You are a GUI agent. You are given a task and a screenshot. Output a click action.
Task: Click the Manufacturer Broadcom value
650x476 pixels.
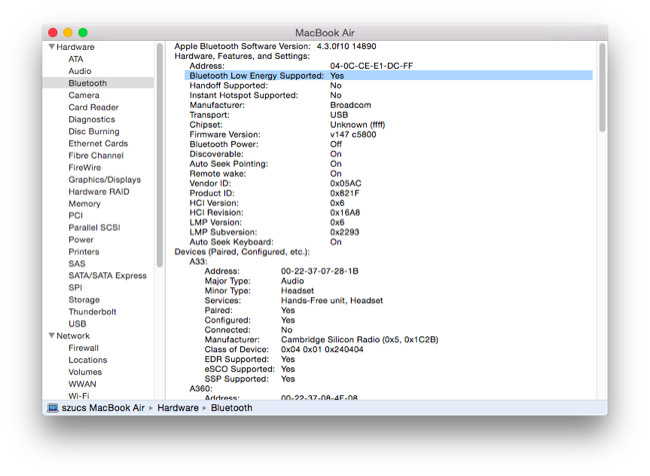coord(350,105)
